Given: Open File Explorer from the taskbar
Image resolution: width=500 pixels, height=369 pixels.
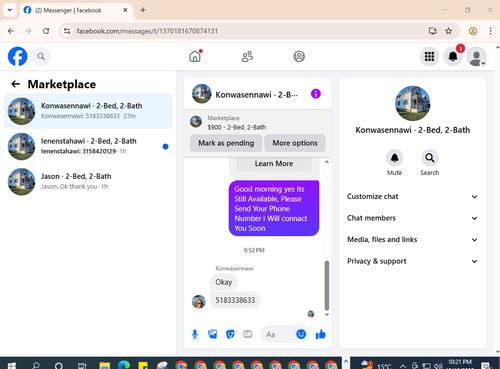Looking at the screenshot, I should [105, 365].
